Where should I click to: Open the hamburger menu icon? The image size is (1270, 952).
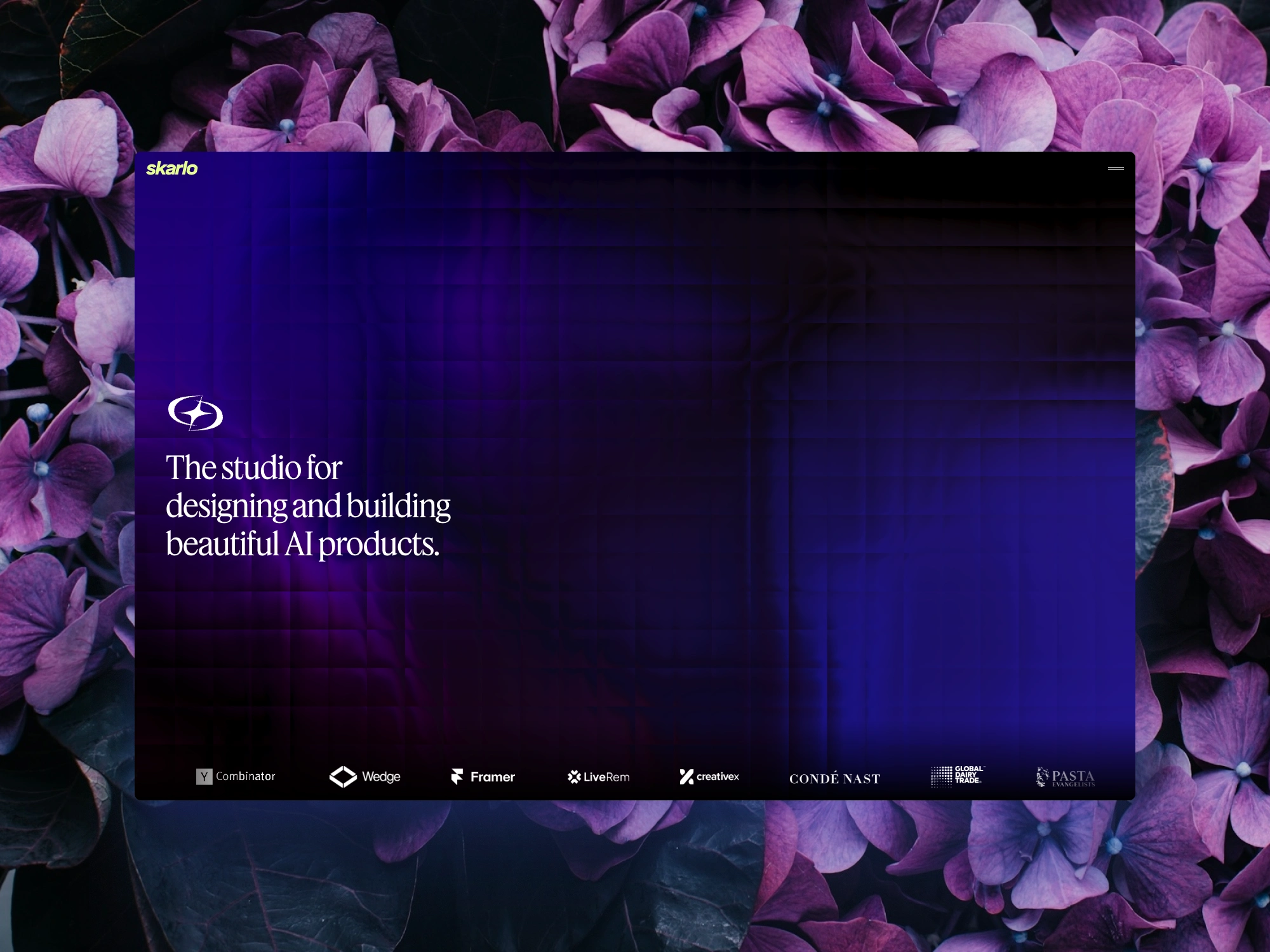coord(1116,169)
